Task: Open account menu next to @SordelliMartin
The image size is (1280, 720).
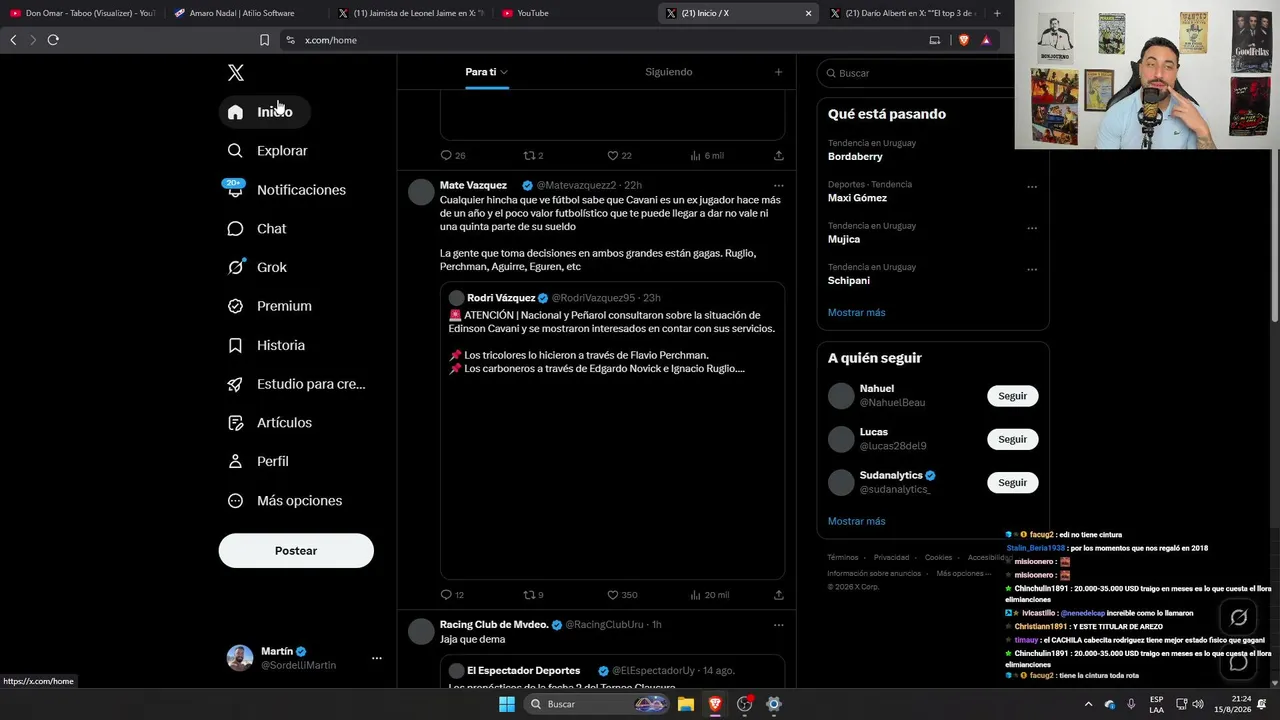Action: [x=376, y=658]
